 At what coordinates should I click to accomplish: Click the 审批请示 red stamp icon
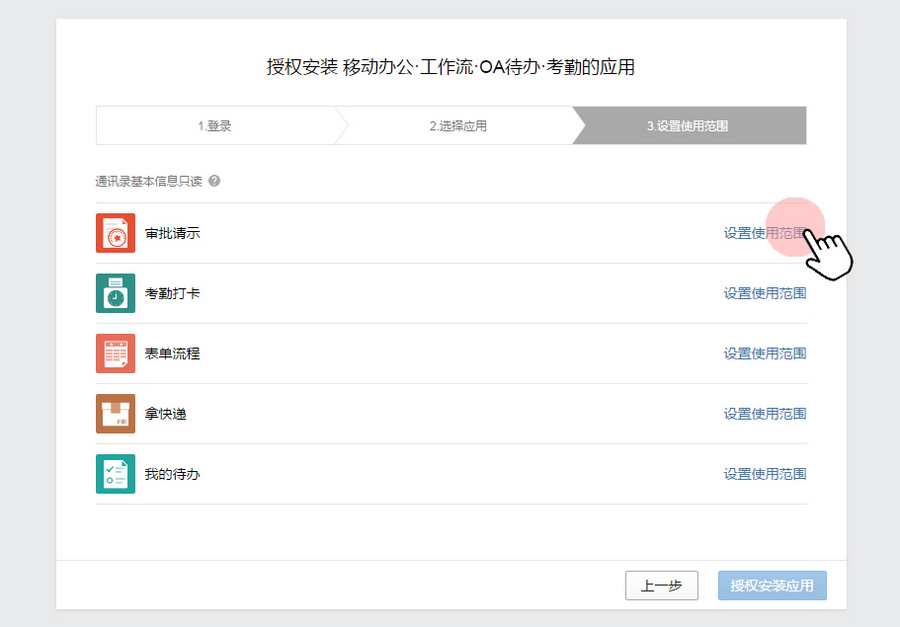(x=115, y=233)
